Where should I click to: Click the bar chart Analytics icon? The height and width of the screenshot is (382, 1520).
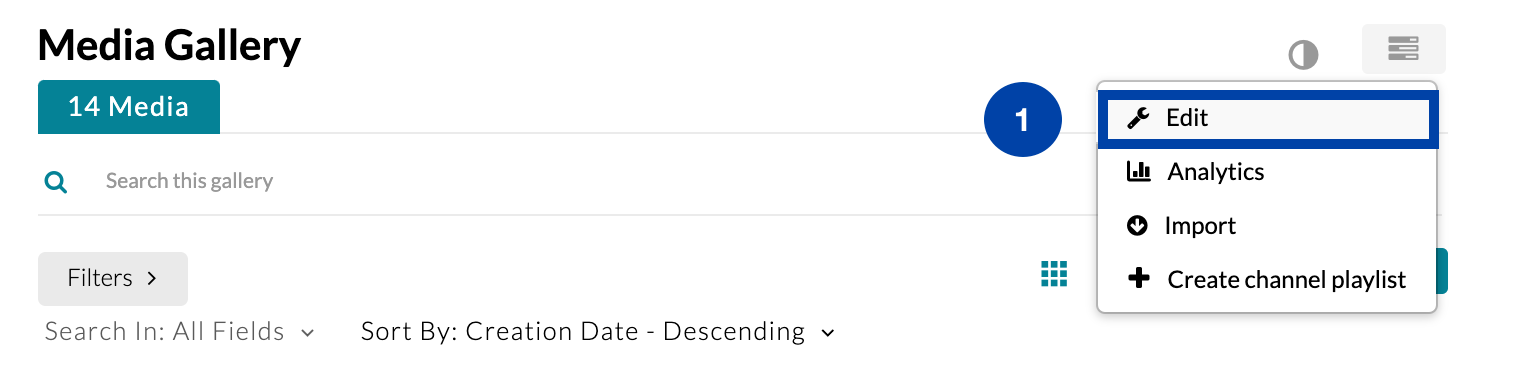(1138, 172)
